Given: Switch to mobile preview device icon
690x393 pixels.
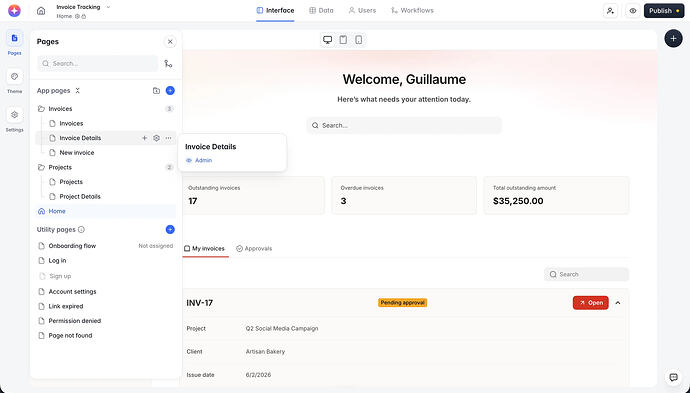Looking at the screenshot, I should pyautogui.click(x=359, y=40).
